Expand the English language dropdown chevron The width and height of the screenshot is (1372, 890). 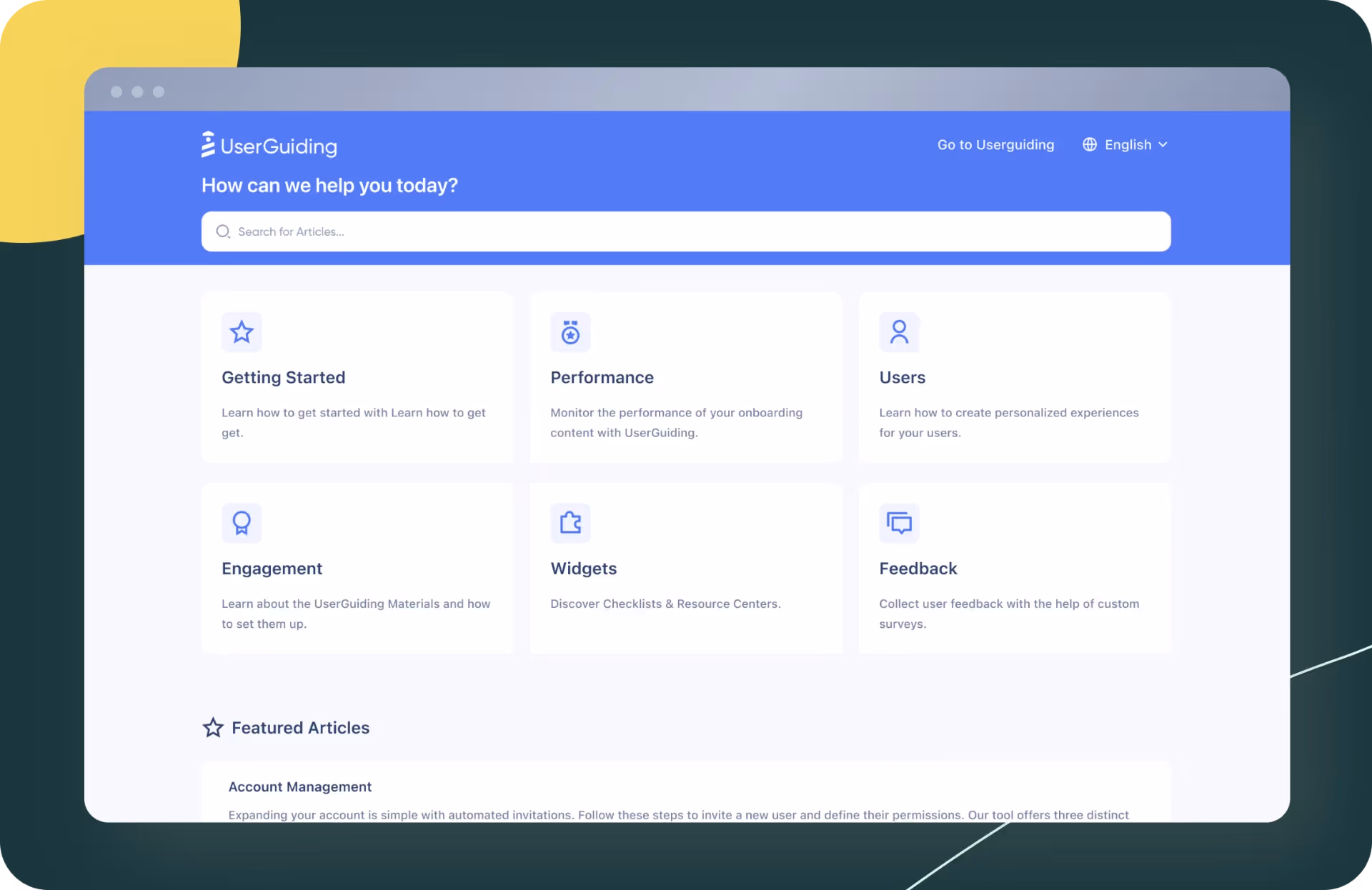(x=1163, y=144)
